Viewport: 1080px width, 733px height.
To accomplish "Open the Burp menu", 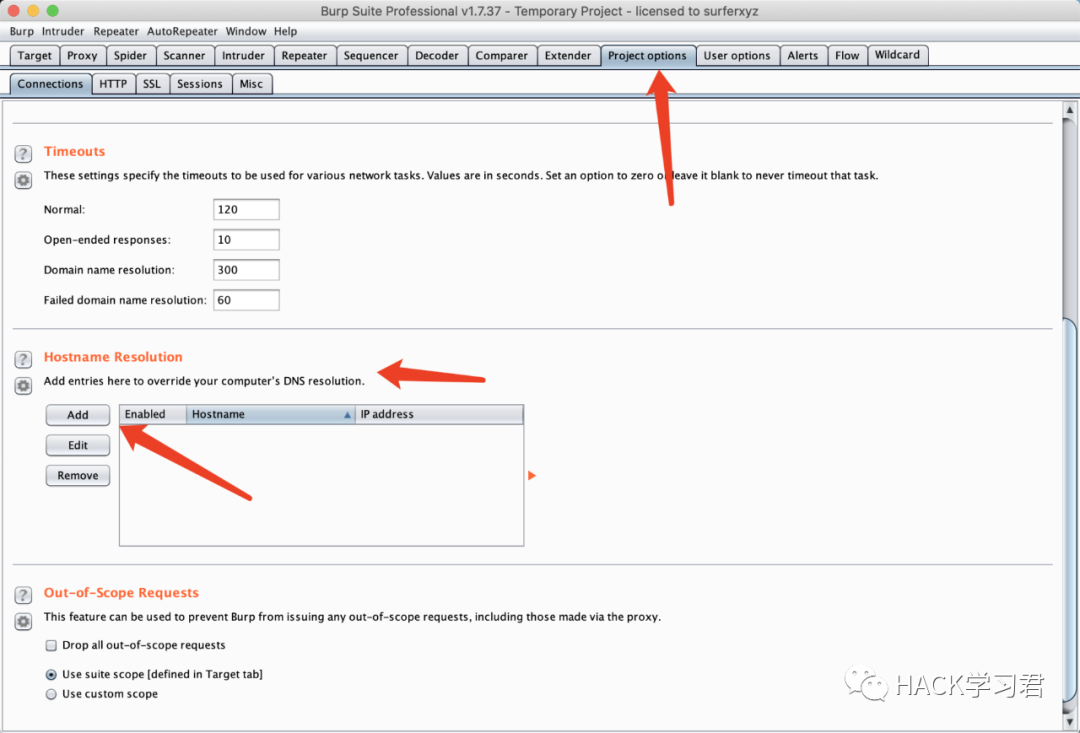I will [21, 31].
